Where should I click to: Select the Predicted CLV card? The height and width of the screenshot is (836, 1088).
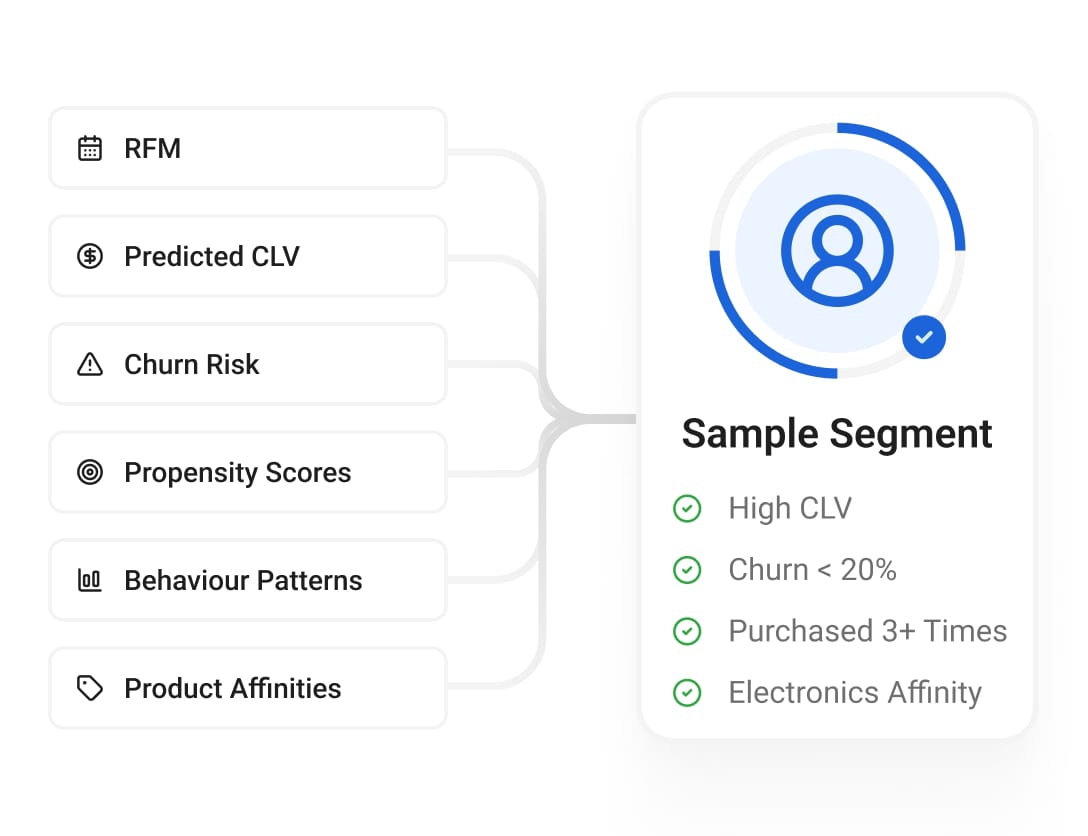click(x=248, y=256)
